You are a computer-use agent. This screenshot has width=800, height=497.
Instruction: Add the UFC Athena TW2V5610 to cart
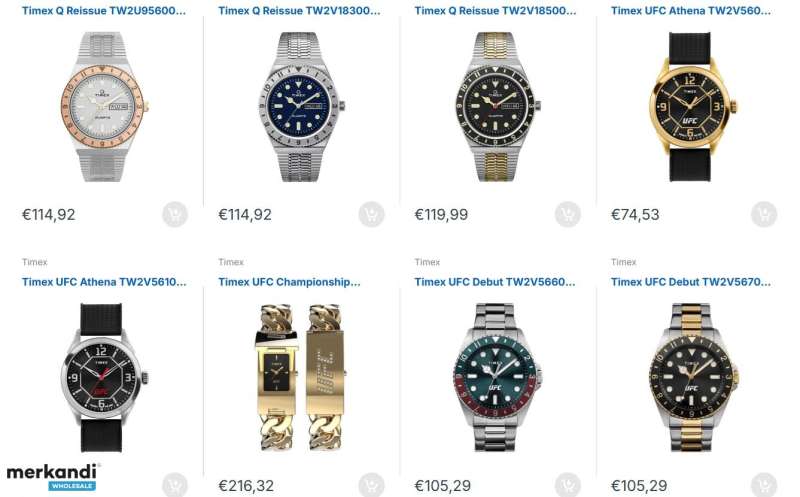175,485
